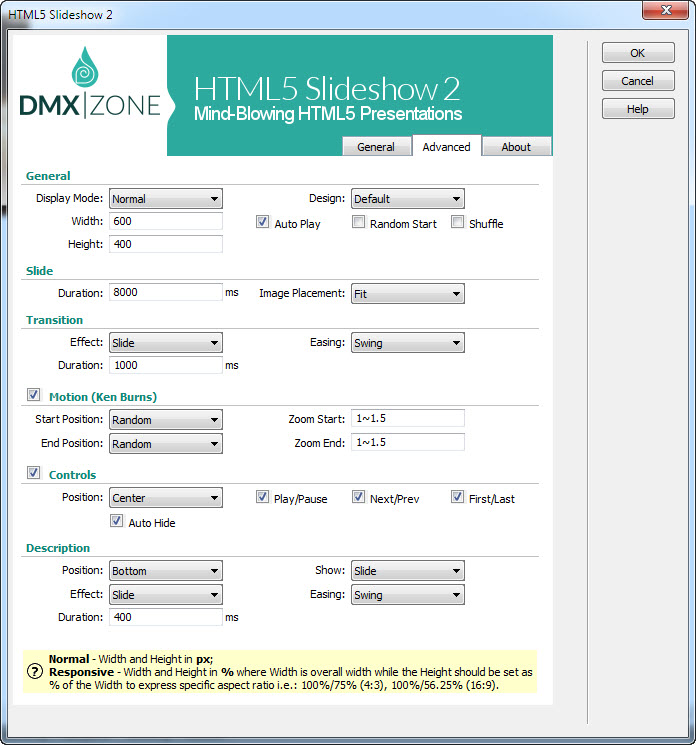Toggle the First/Last checkbox
The width and height of the screenshot is (696, 745).
click(x=457, y=497)
